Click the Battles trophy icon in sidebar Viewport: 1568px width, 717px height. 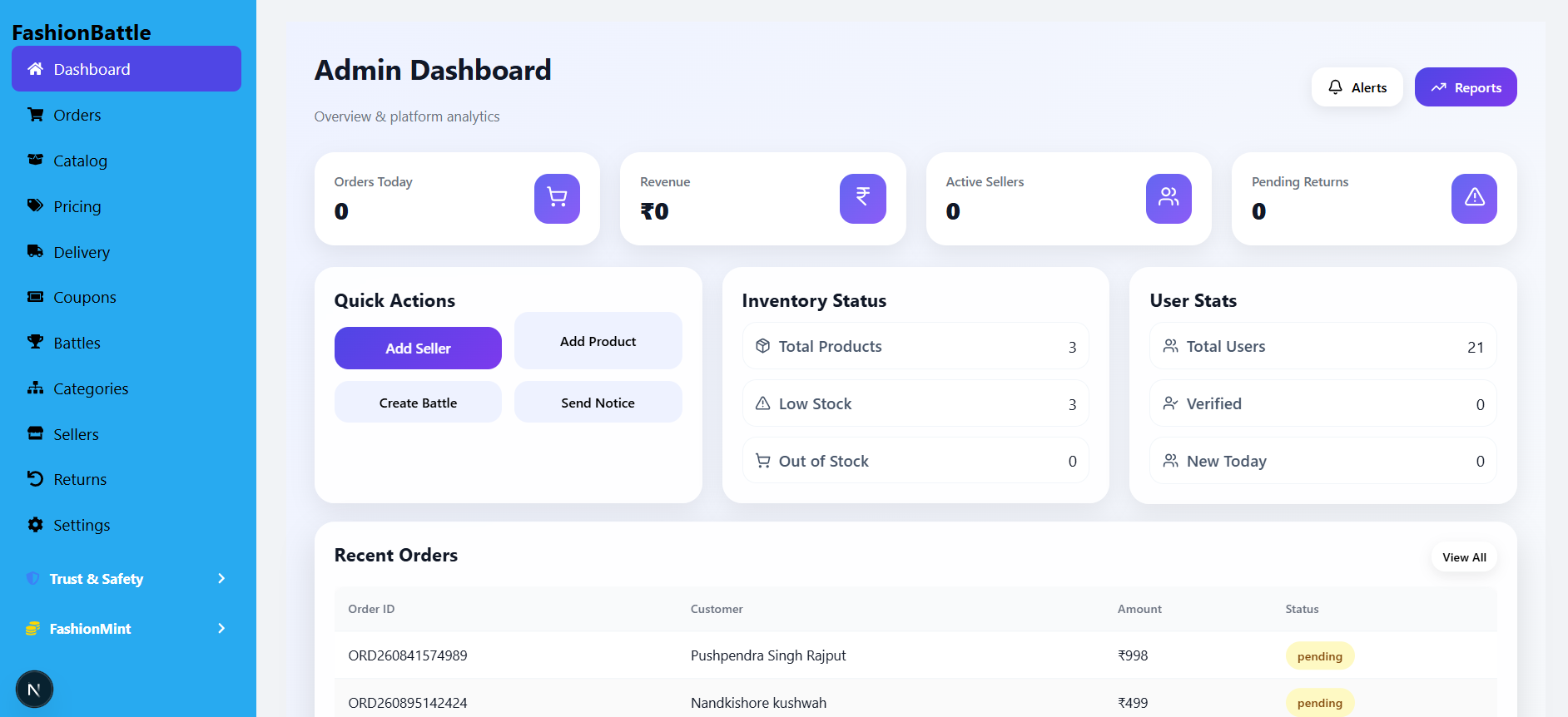coord(35,342)
